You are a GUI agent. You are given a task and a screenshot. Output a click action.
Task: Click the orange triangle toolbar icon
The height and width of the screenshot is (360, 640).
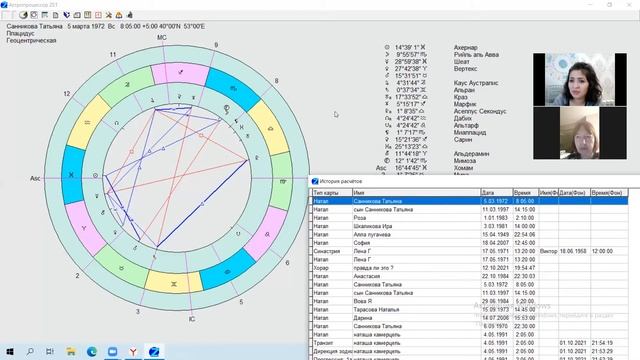[x=119, y=15]
